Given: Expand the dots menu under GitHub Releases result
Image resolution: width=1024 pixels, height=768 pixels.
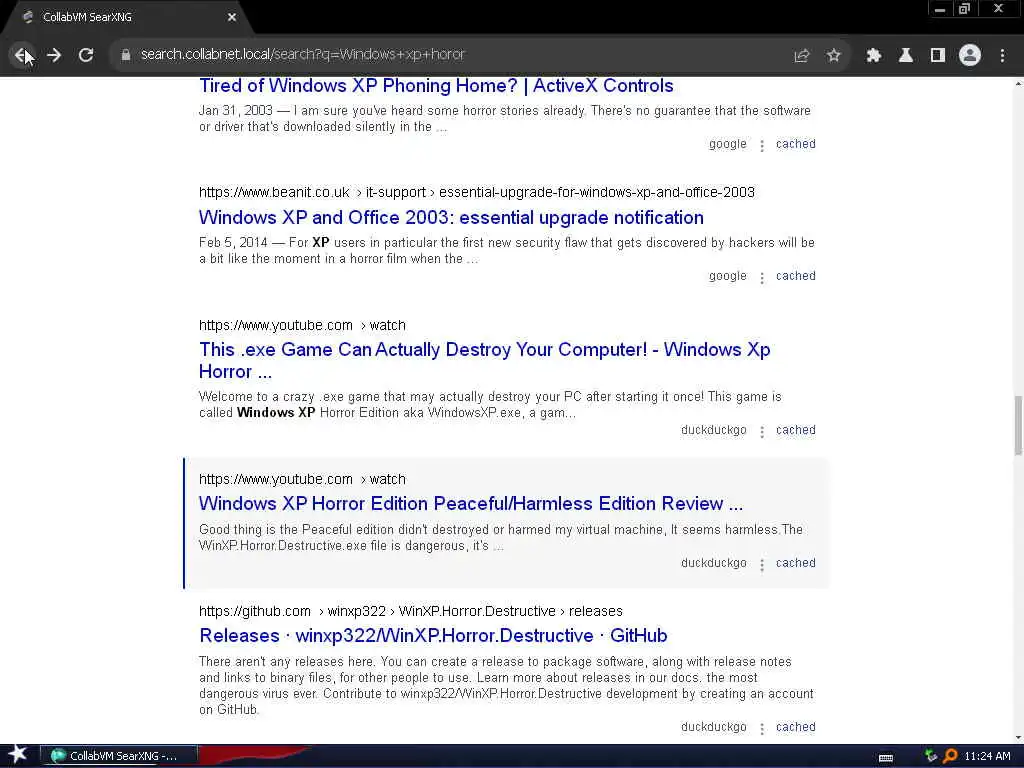Looking at the screenshot, I should pyautogui.click(x=761, y=729).
